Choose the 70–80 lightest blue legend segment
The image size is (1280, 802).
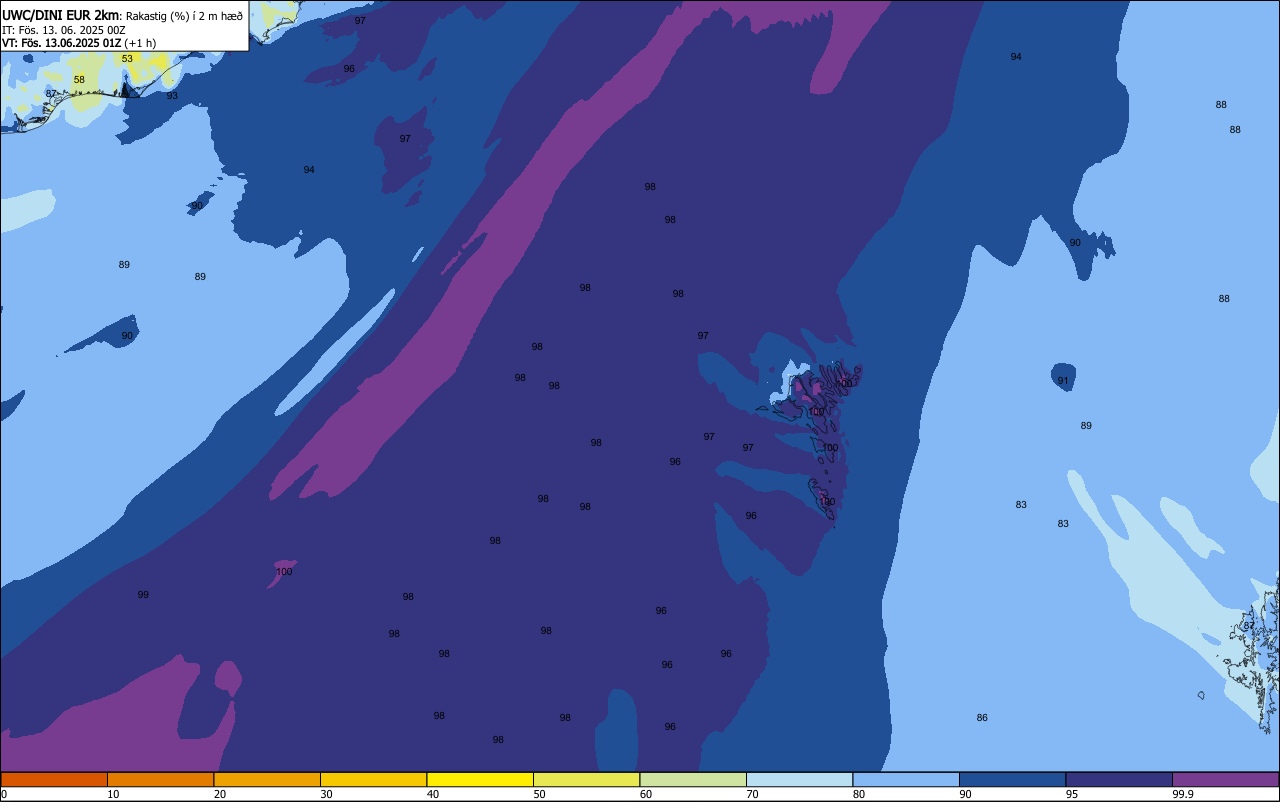(x=799, y=779)
